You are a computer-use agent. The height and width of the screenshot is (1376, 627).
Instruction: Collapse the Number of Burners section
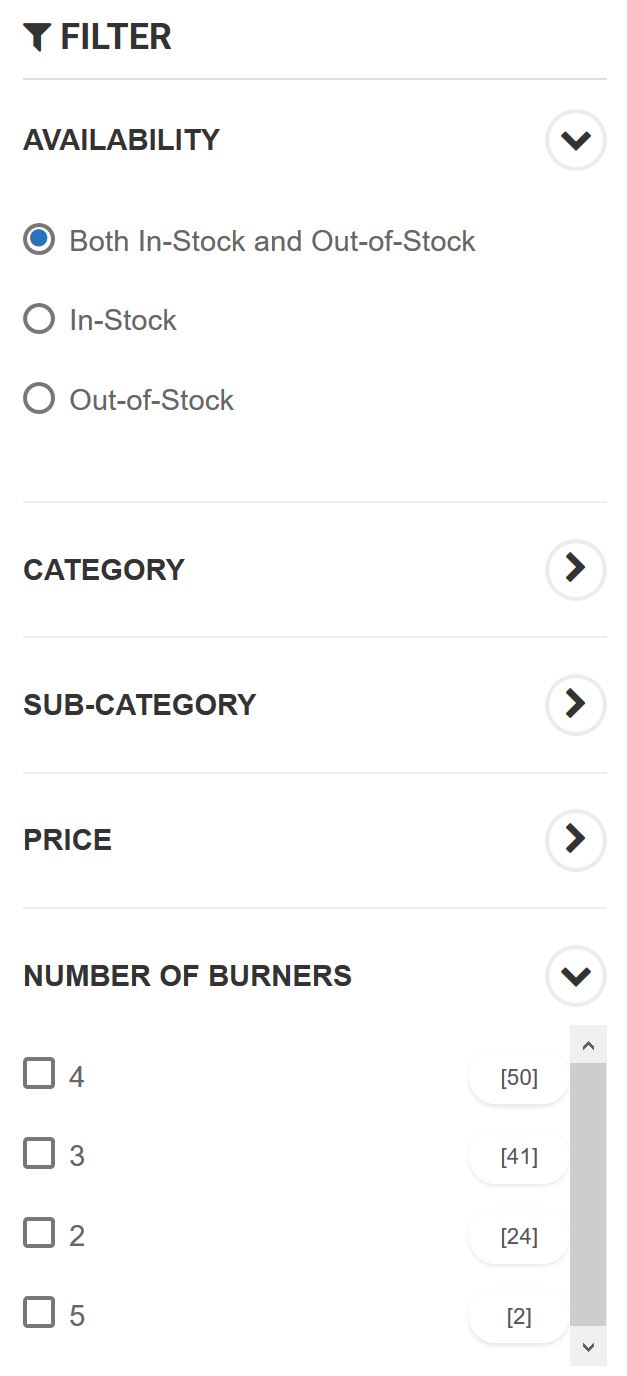[576, 975]
